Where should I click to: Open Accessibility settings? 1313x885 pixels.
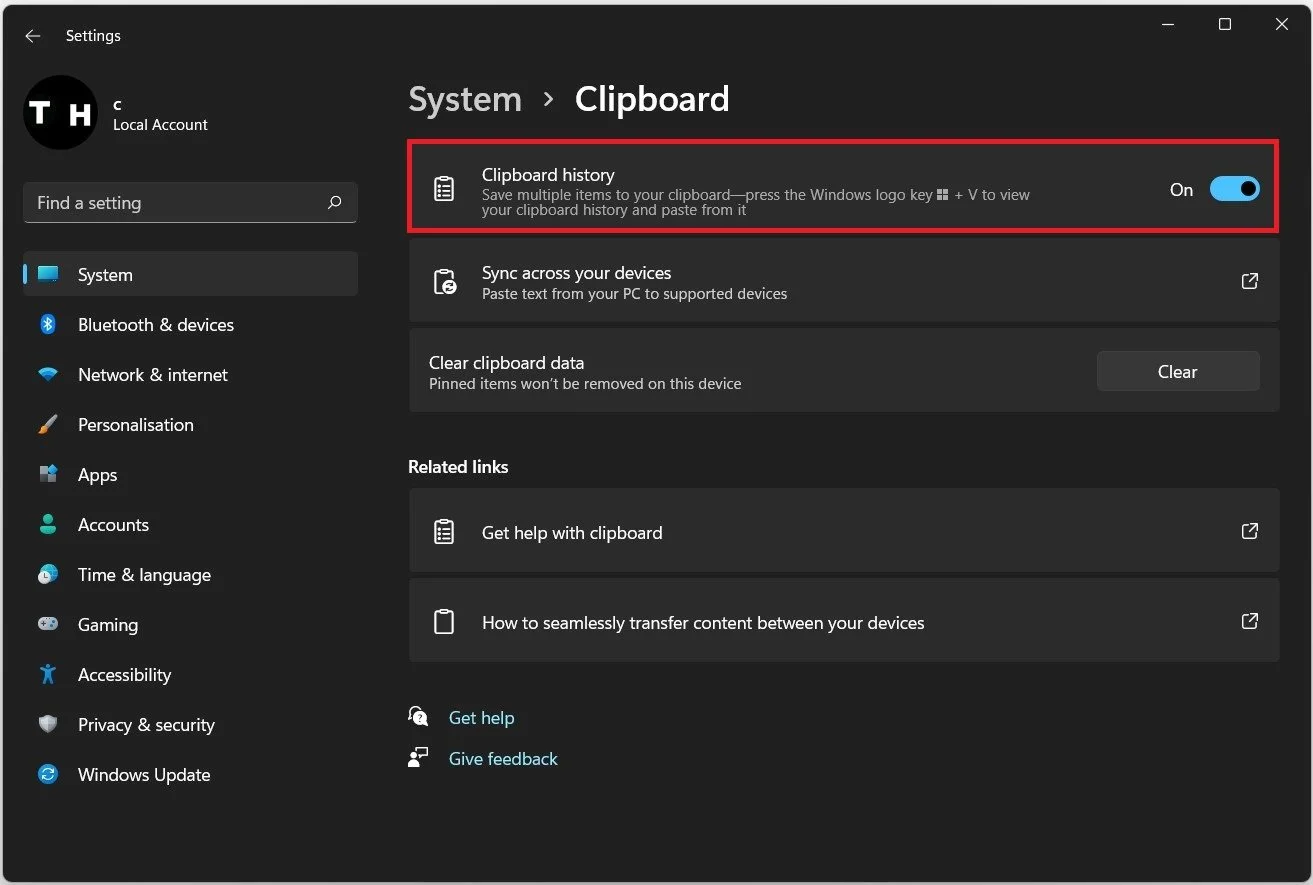coord(190,674)
